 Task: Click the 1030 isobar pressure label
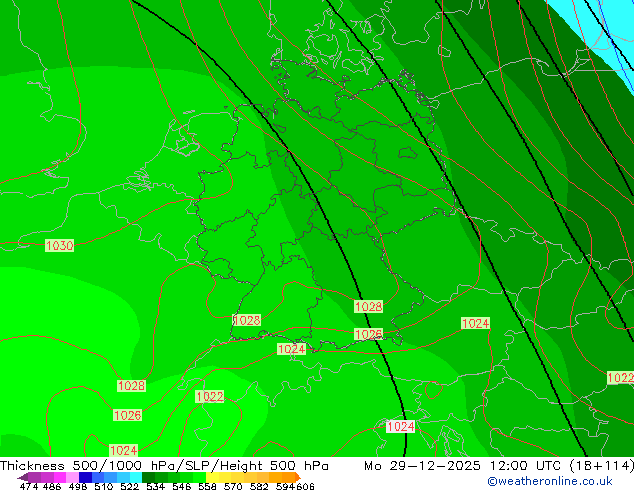(x=59, y=245)
